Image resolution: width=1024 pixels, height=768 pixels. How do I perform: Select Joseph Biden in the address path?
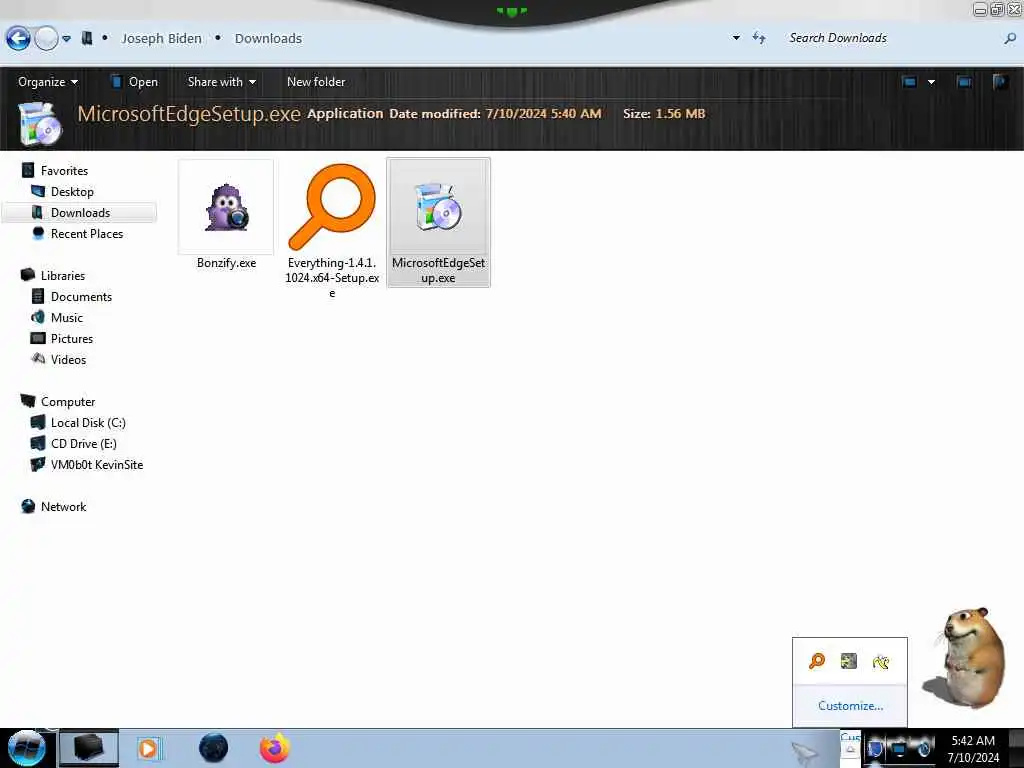161,39
